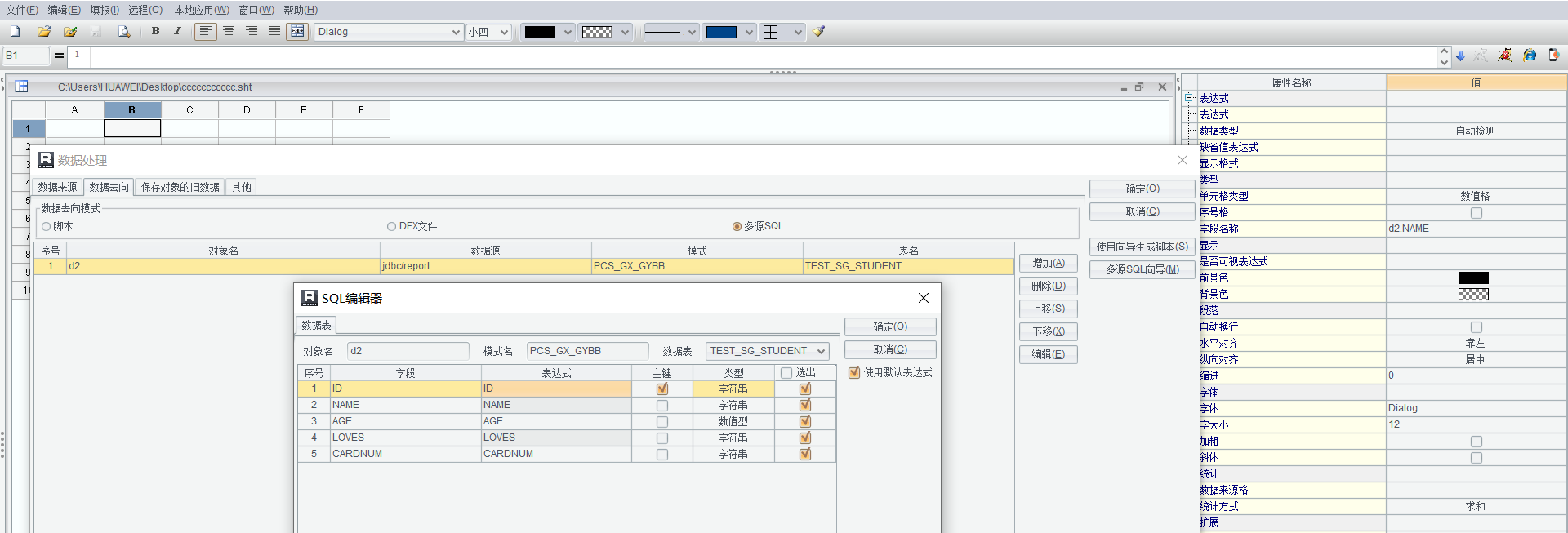Click the 对象名 input field in SQL editor
Screen dimensions: 1568x533
pyautogui.click(x=408, y=351)
